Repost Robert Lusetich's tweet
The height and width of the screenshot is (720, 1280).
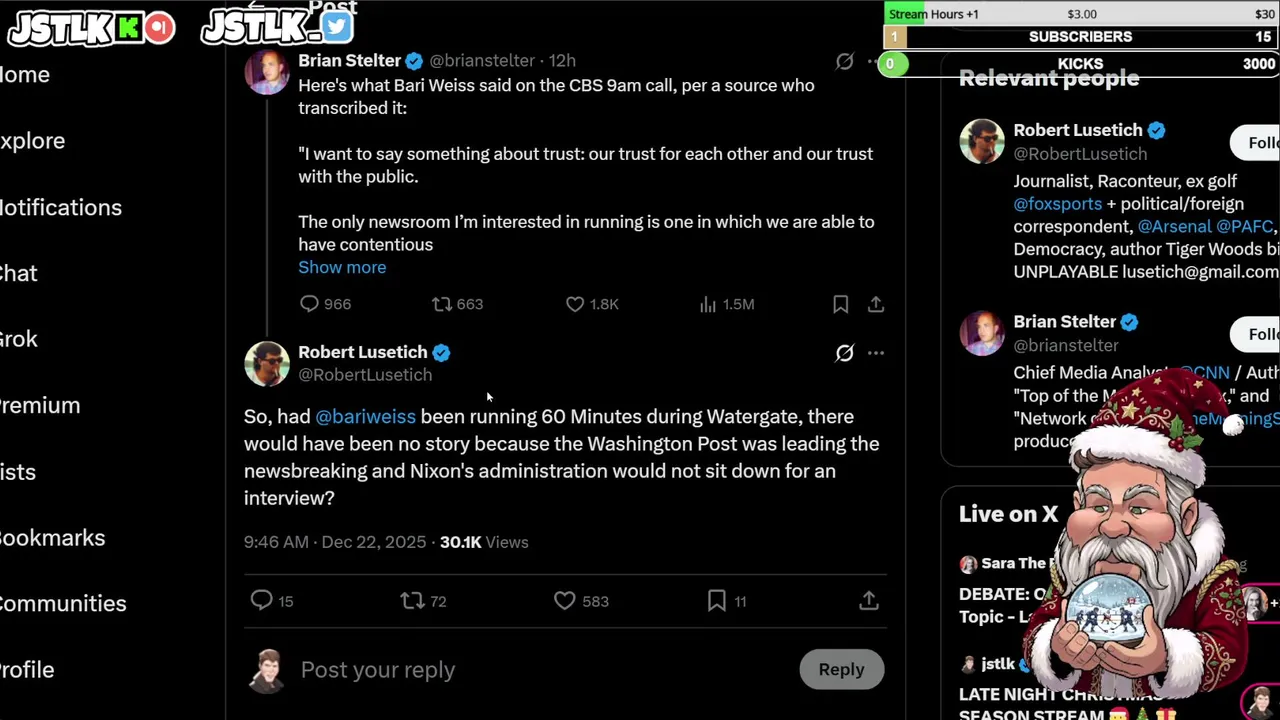[x=412, y=600]
